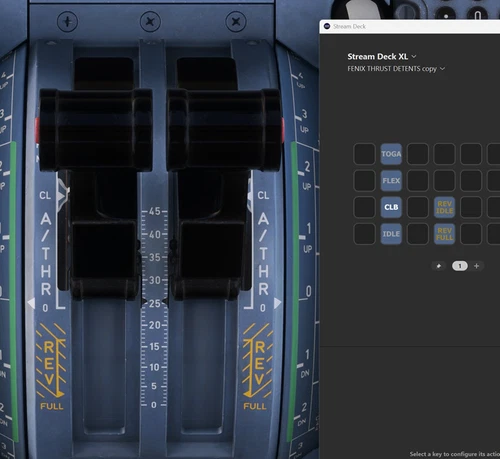Open the FENIX THRUST DETENTS copy profile dropdown
The image size is (500, 459).
[x=396, y=69]
